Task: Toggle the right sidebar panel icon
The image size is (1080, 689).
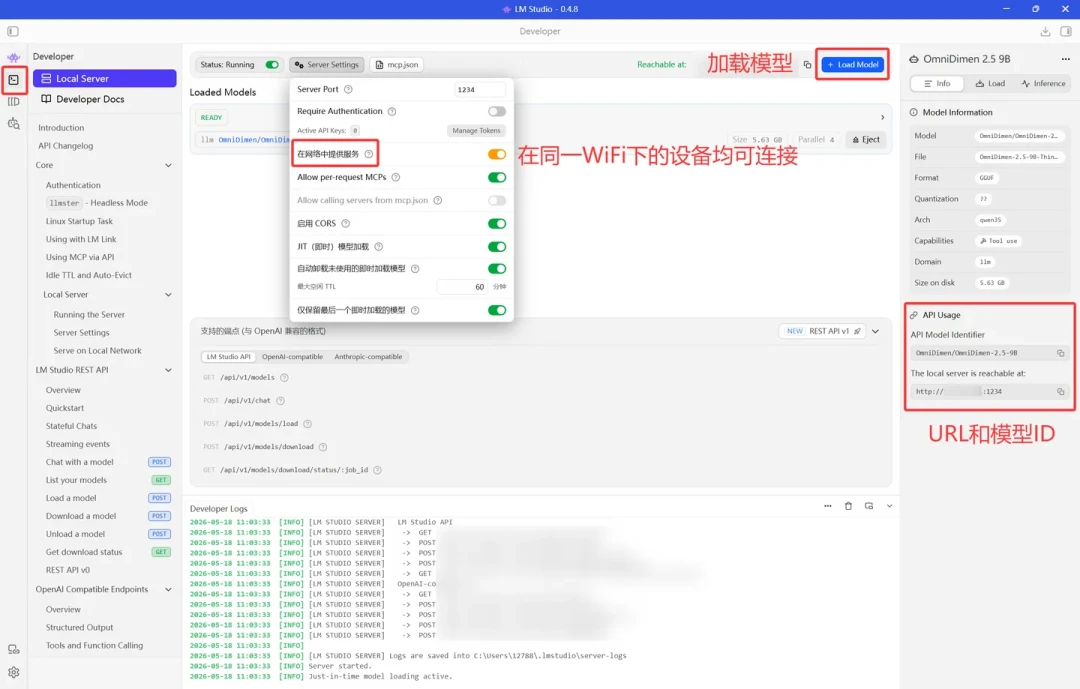Action: (x=1066, y=31)
